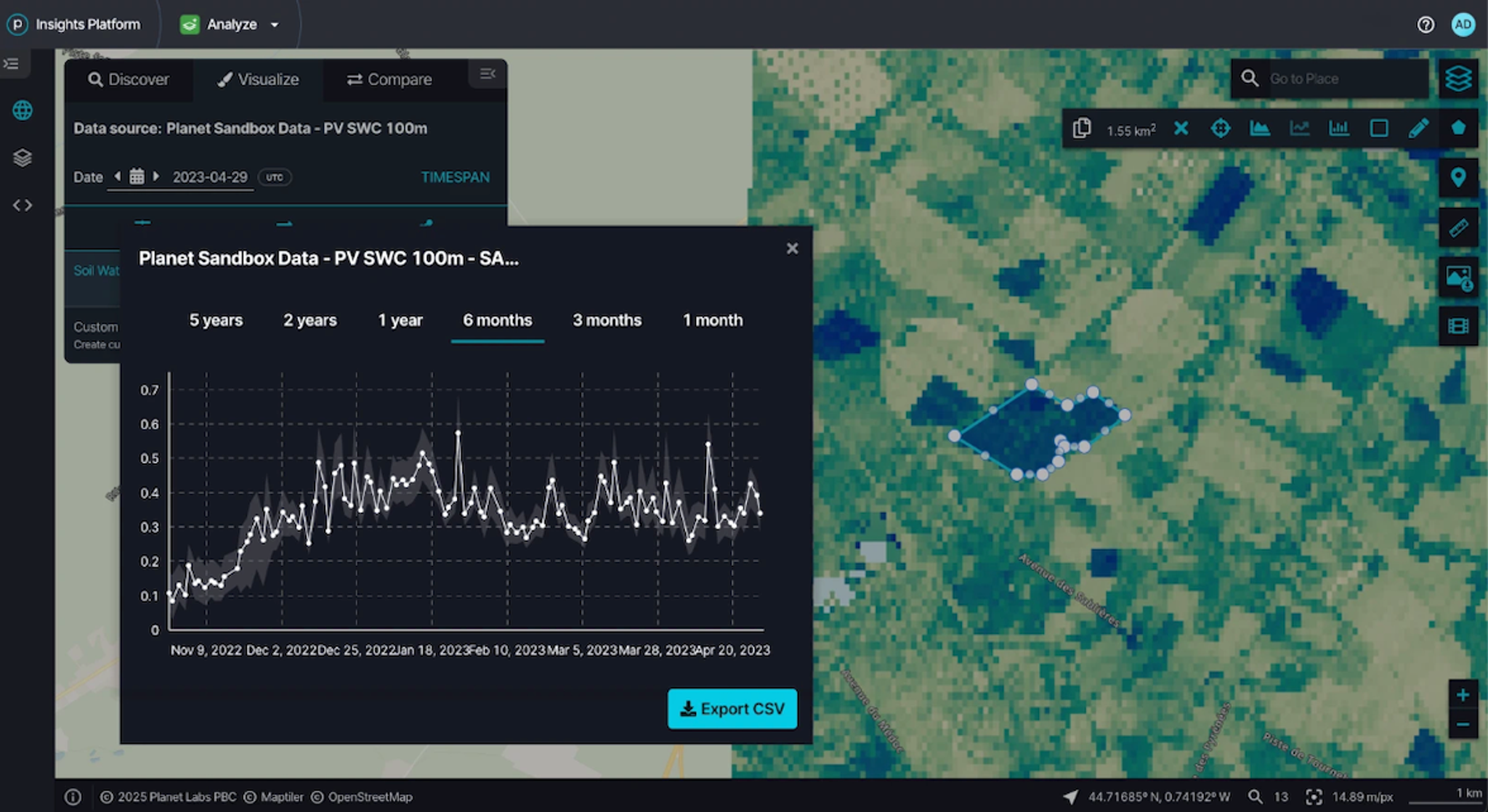1488x812 pixels.
Task: Center on area with crosshair icon
Action: [x=1221, y=129]
